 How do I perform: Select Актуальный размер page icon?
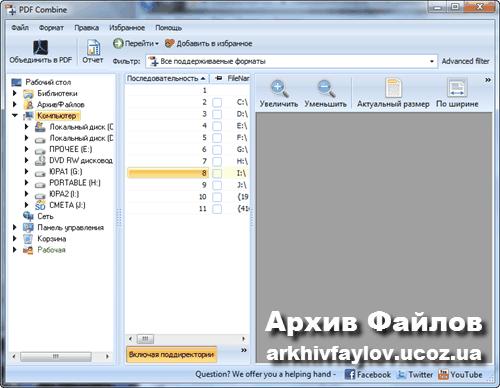click(x=393, y=87)
